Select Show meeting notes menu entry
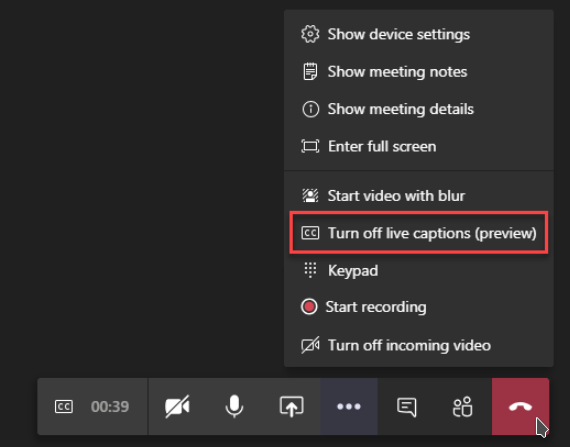 pyautogui.click(x=419, y=72)
